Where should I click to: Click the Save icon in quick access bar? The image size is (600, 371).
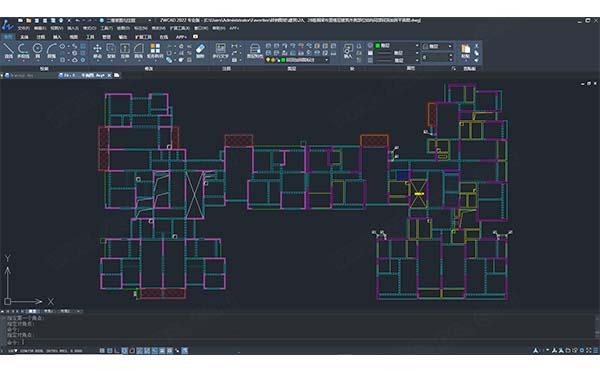pos(37,20)
